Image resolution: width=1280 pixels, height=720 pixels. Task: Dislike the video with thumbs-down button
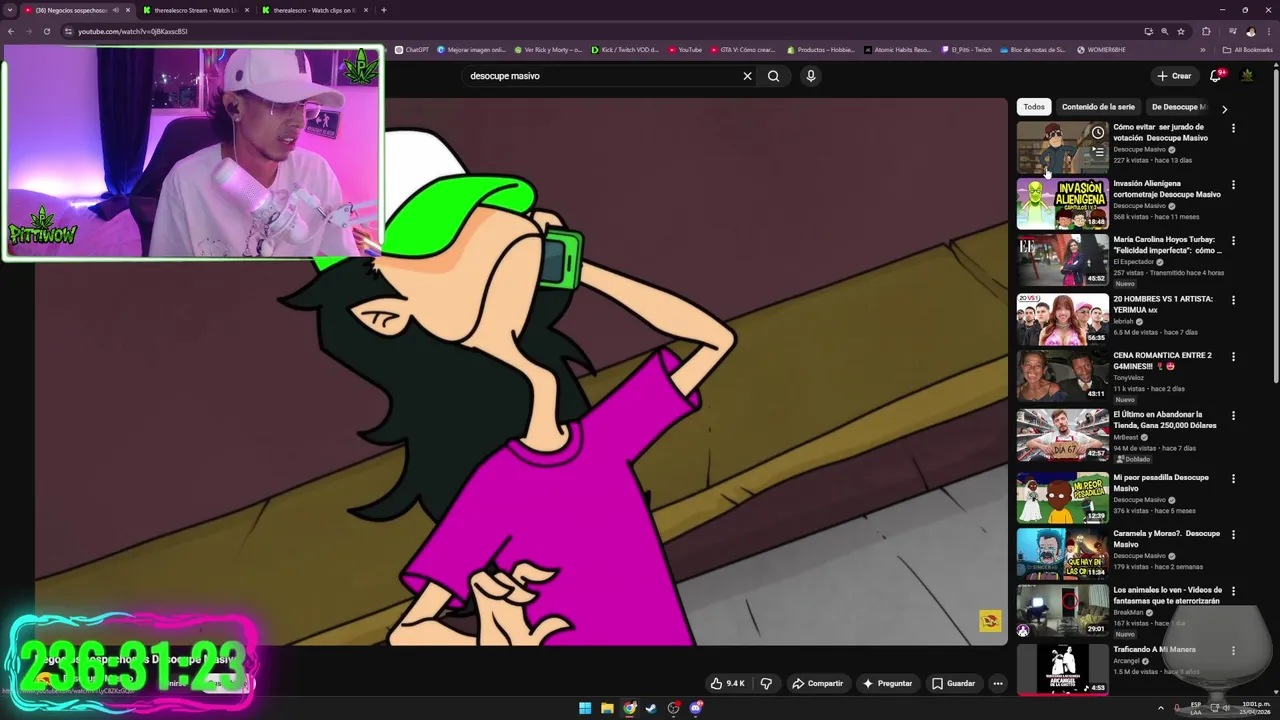click(x=766, y=684)
